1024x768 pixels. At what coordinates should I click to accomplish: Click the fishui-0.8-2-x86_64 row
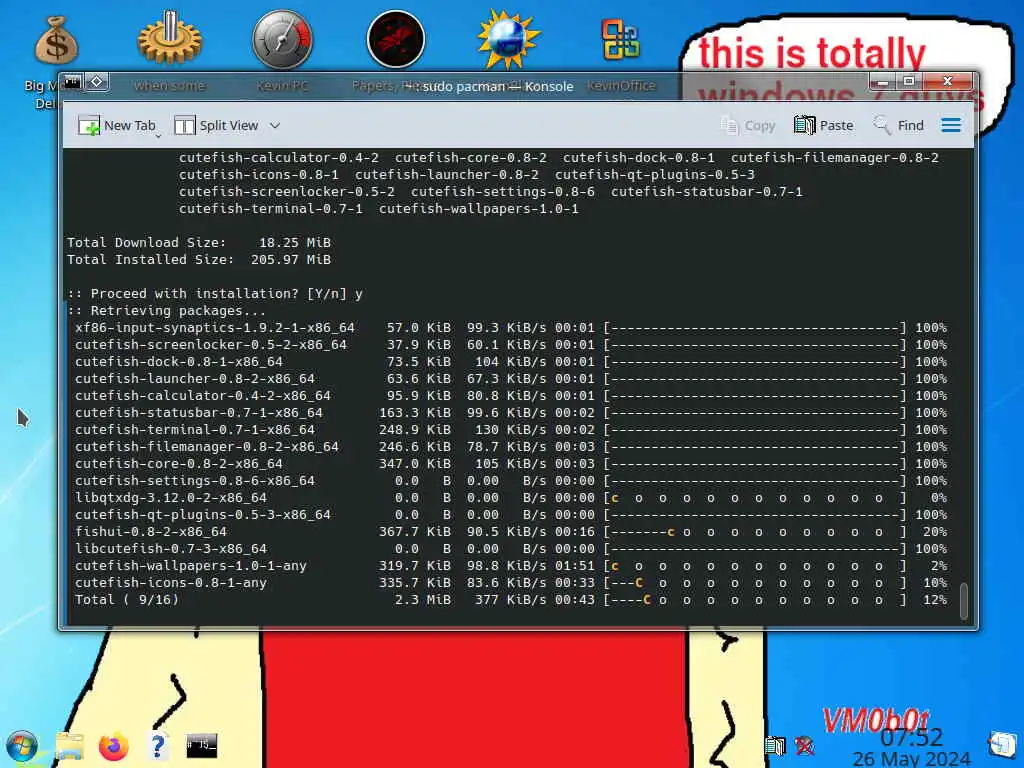pos(511,532)
